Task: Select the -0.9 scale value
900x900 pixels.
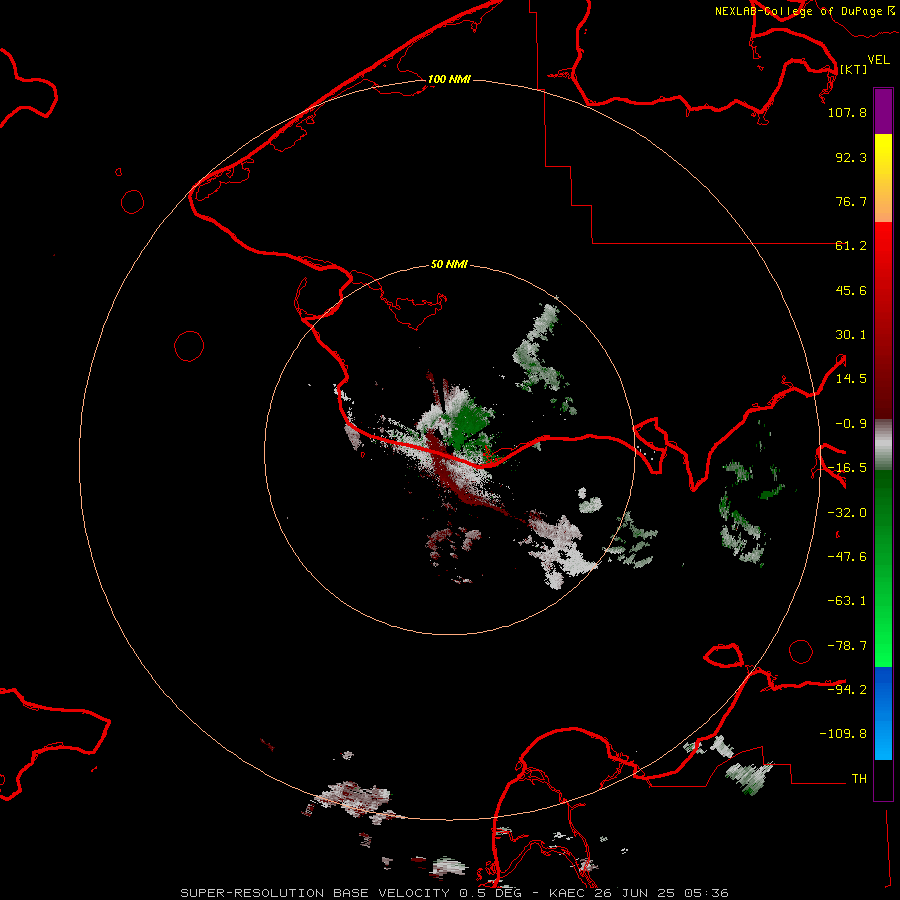Action: [x=851, y=424]
